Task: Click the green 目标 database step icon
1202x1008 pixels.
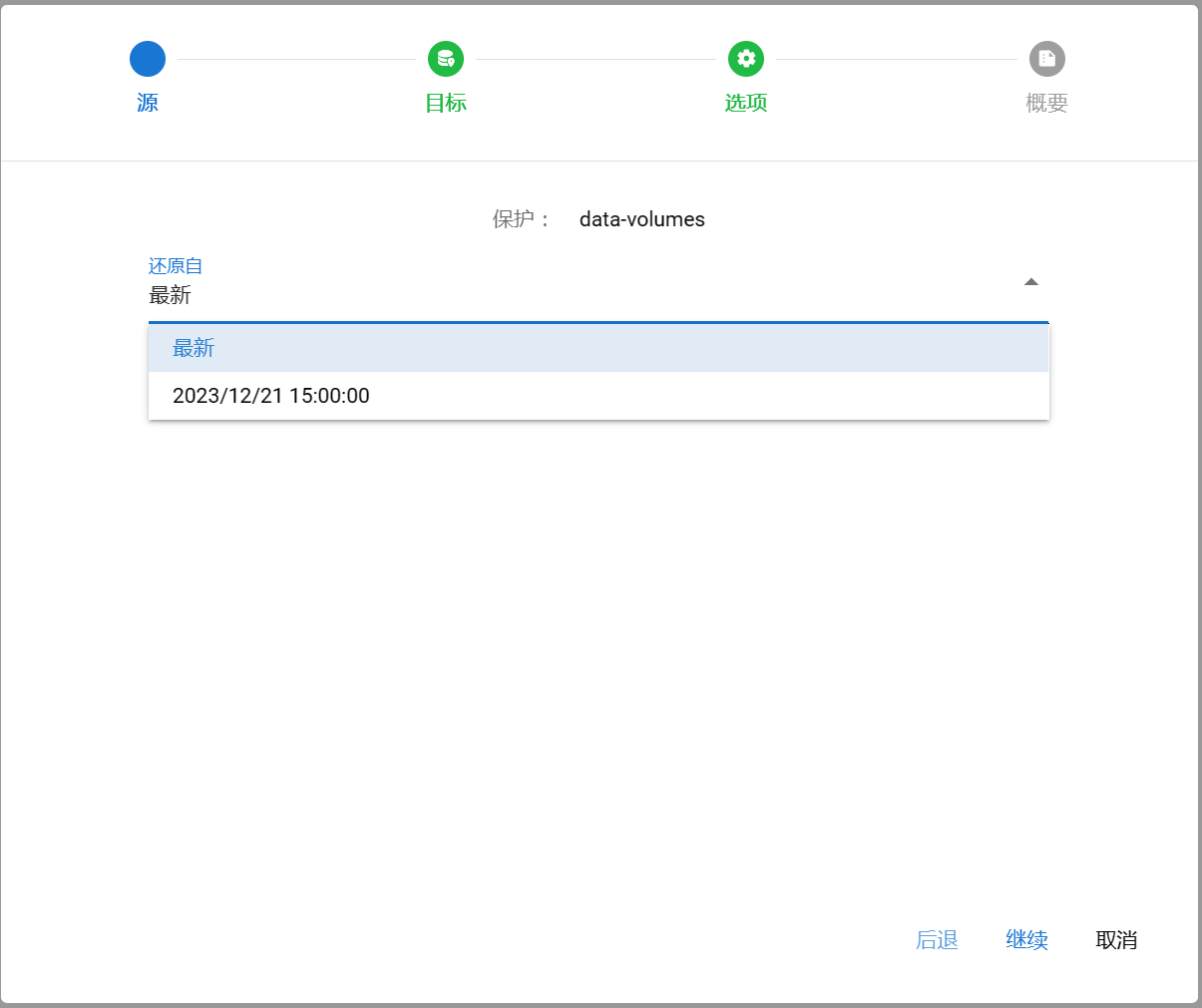Action: pyautogui.click(x=446, y=59)
